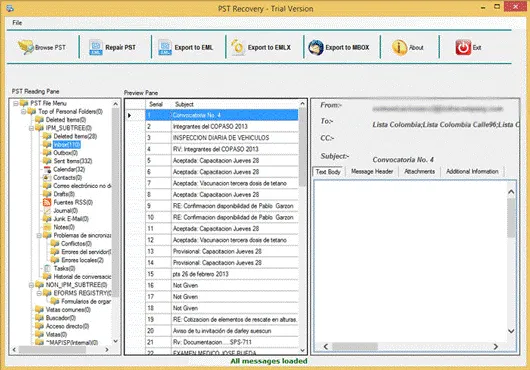Select message 'Integrantes del COPASO 2013' row 2
The width and height of the screenshot is (530, 370).
[222, 127]
